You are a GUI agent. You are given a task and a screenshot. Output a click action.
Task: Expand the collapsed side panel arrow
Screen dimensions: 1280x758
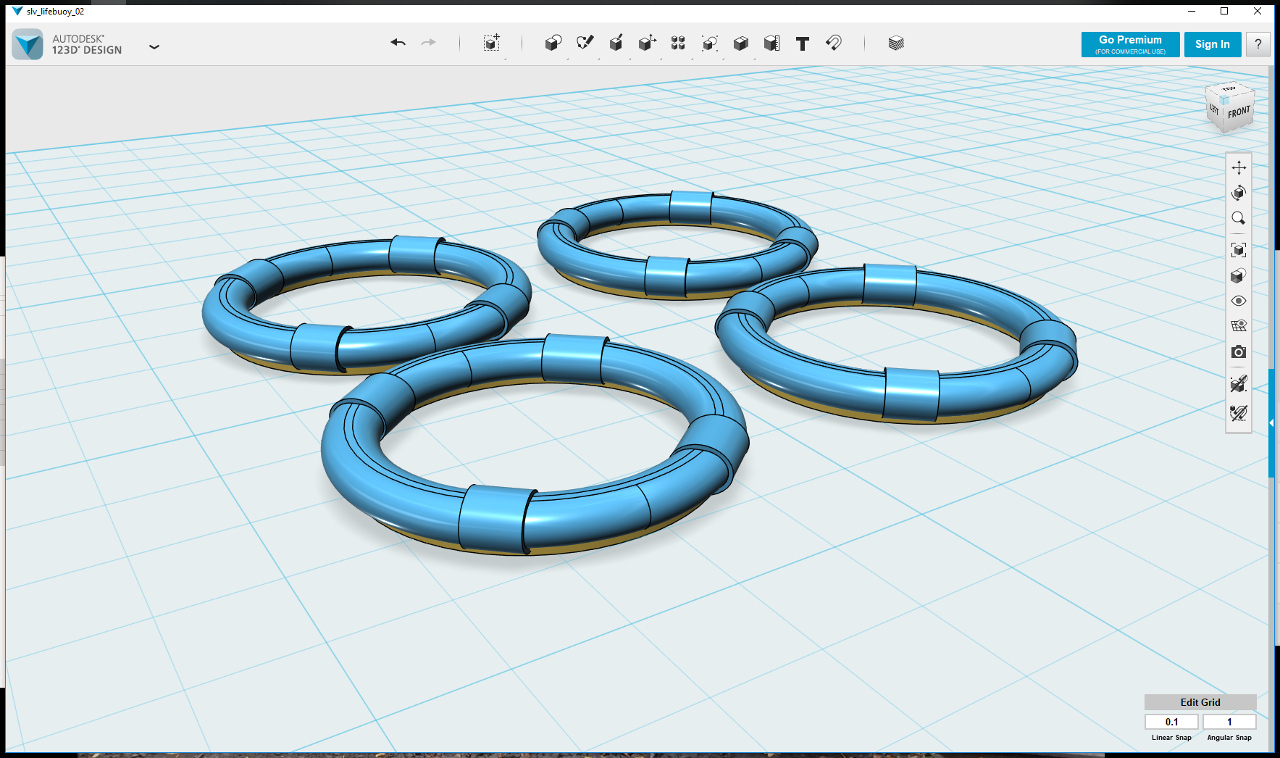coord(1271,423)
